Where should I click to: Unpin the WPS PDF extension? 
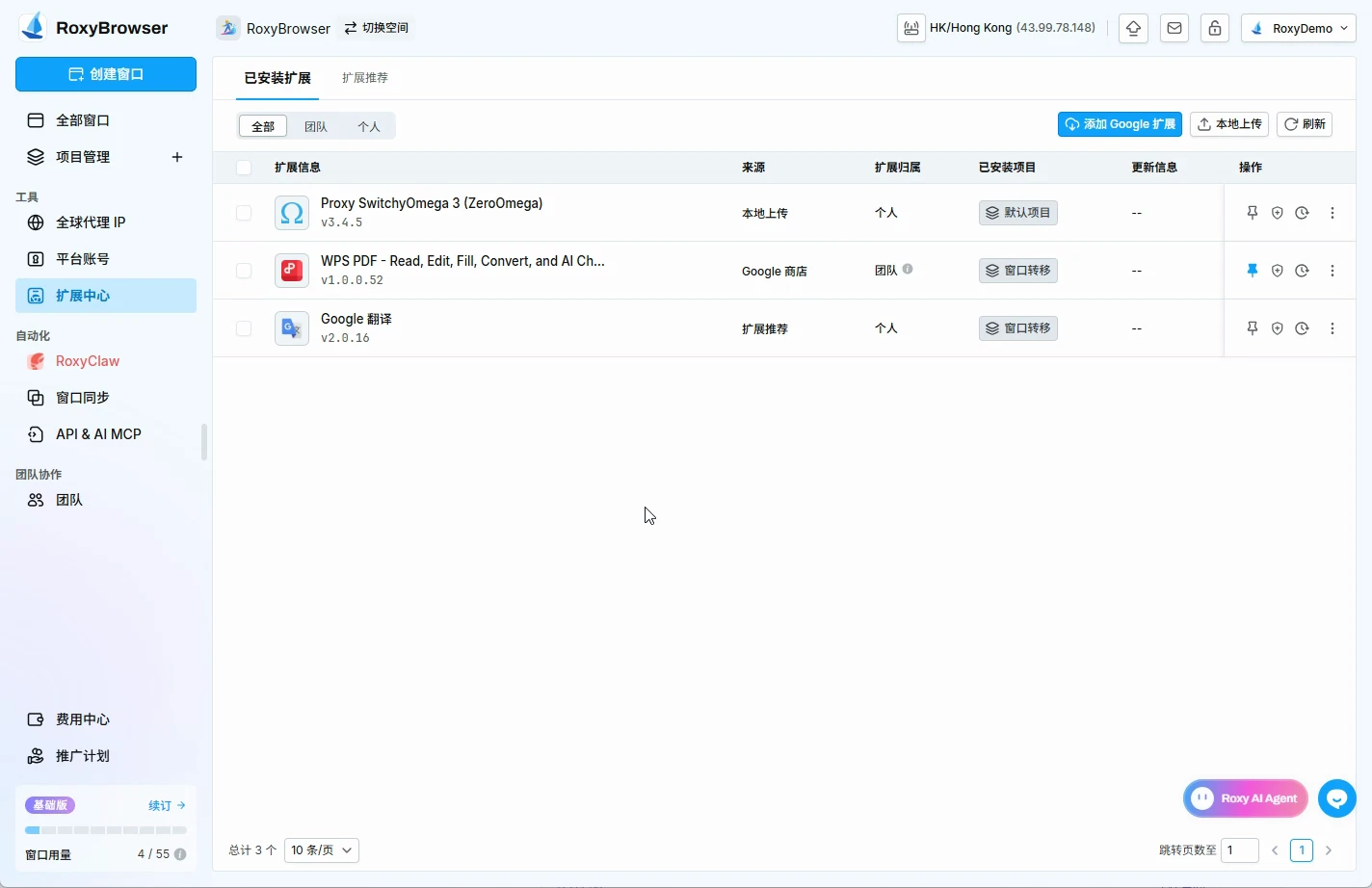coord(1253,271)
